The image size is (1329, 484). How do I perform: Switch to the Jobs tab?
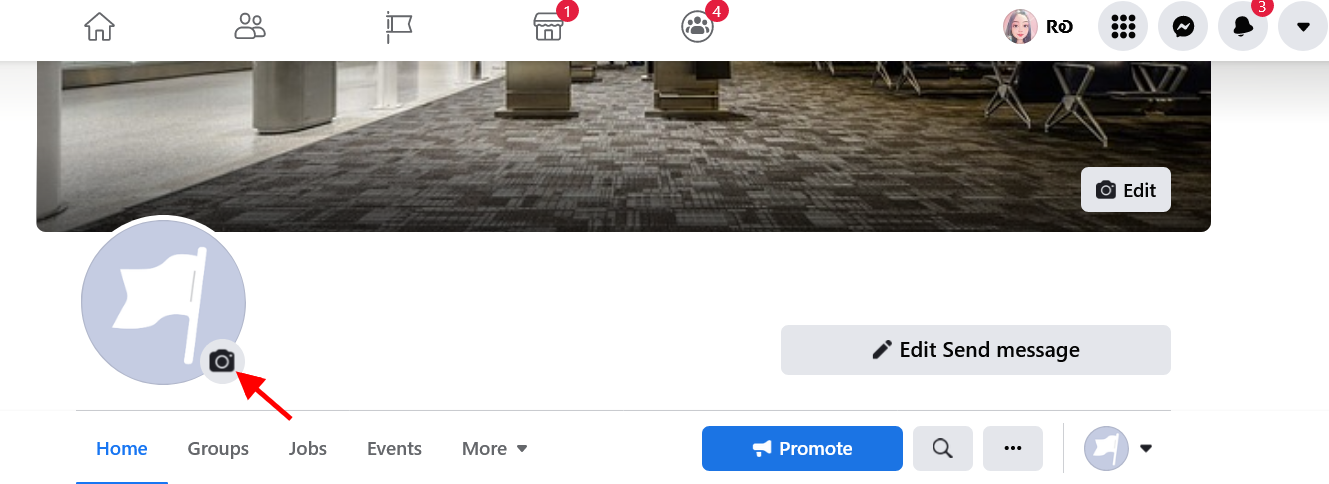[x=308, y=449]
